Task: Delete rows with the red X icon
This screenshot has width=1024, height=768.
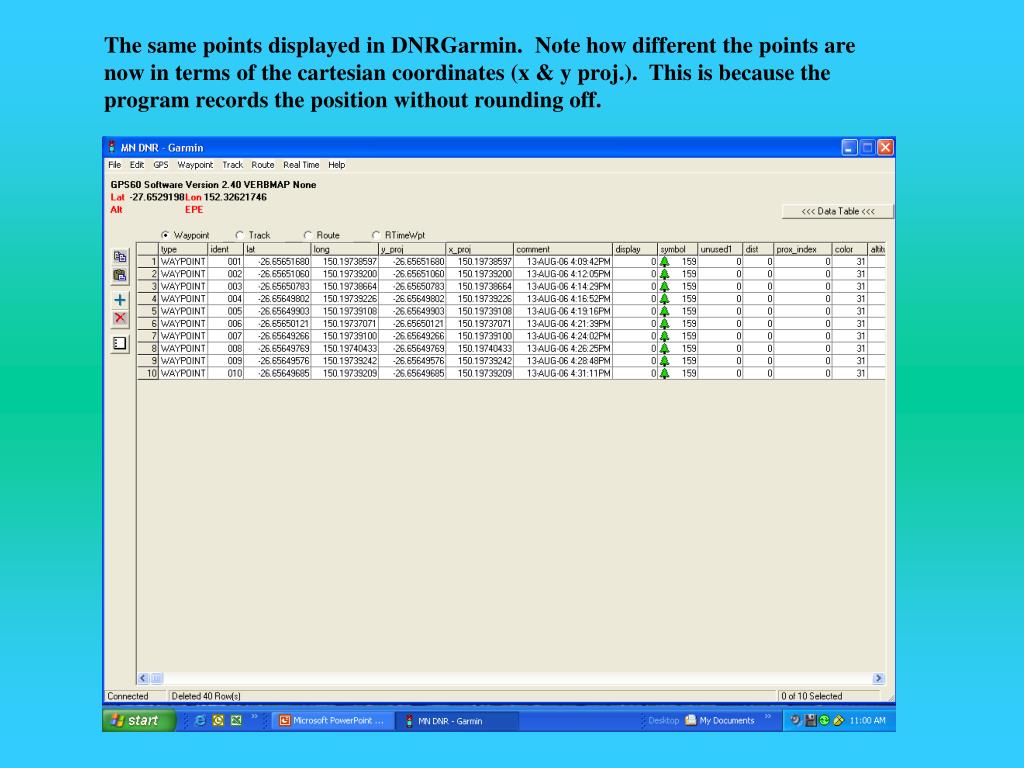Action: pos(120,318)
